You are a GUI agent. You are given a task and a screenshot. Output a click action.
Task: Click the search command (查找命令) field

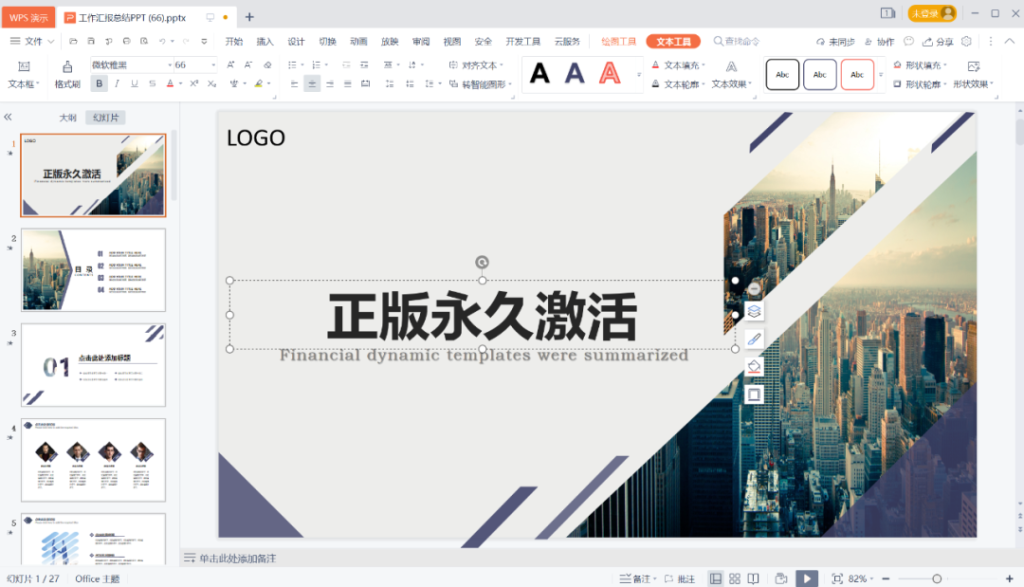tap(736, 41)
